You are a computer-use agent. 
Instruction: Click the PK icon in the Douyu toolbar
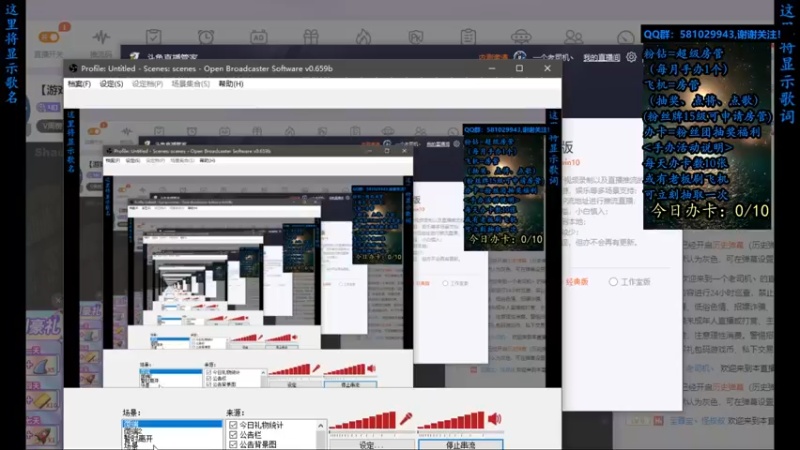click(416, 37)
